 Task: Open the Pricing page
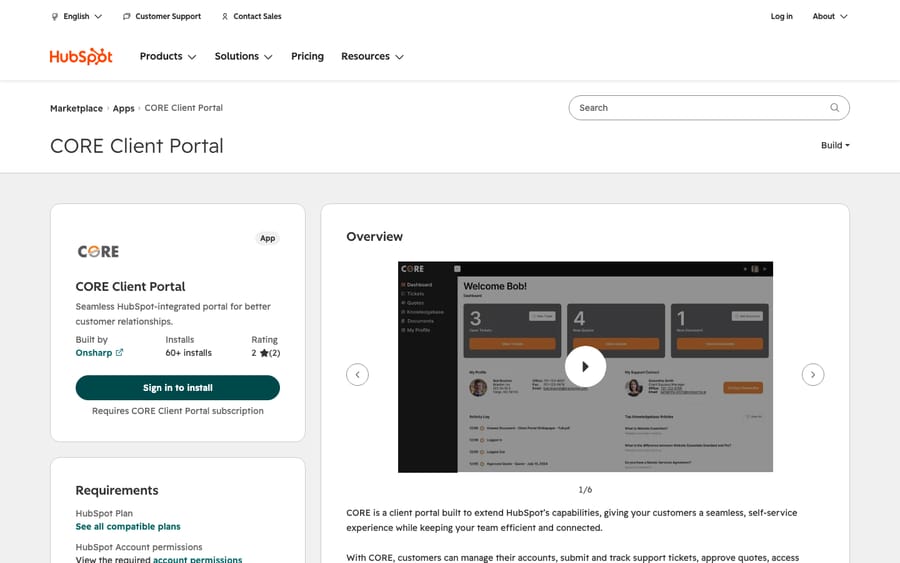coord(307,56)
